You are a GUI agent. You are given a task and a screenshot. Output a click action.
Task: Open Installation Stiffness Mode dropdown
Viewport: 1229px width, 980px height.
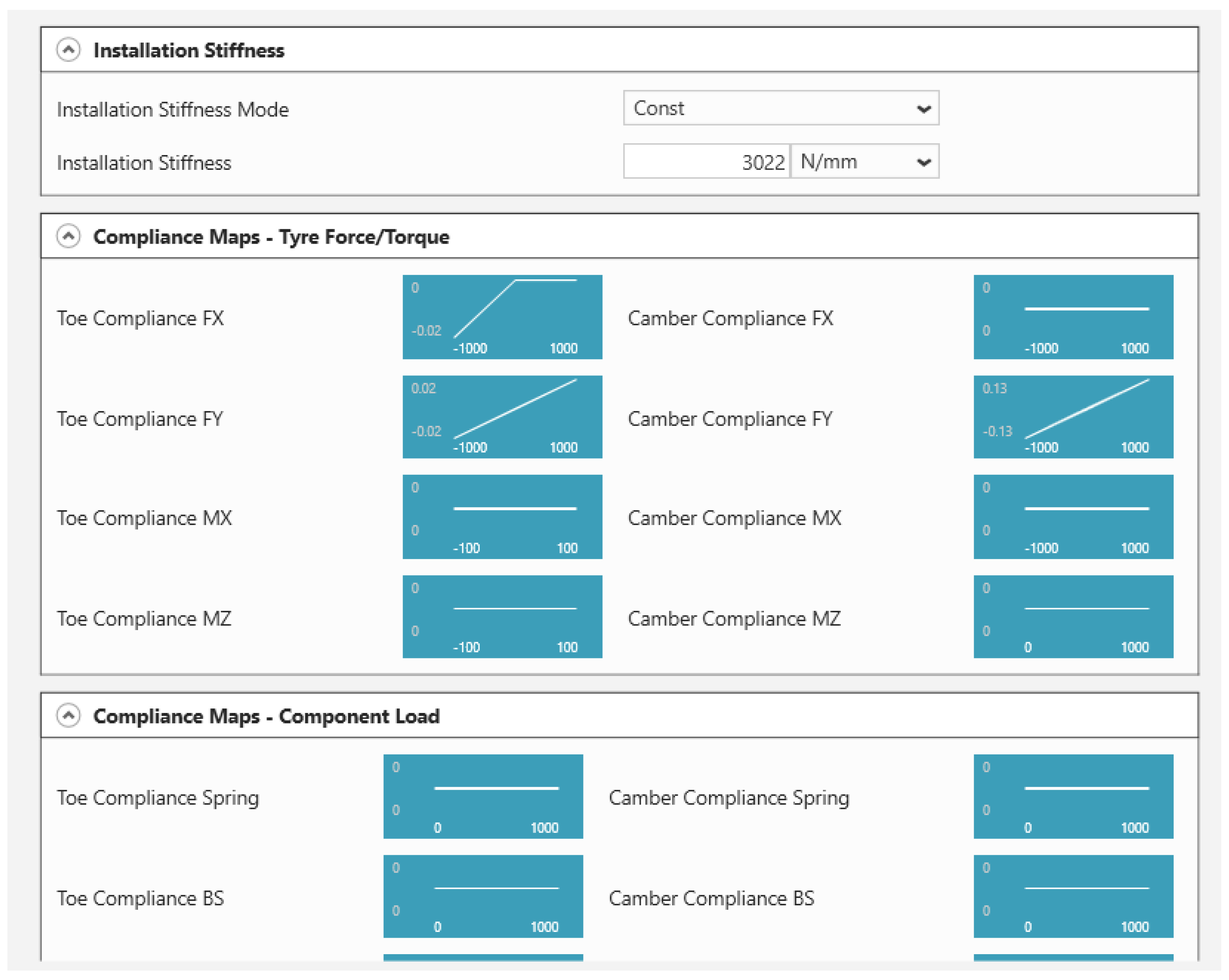pos(780,108)
